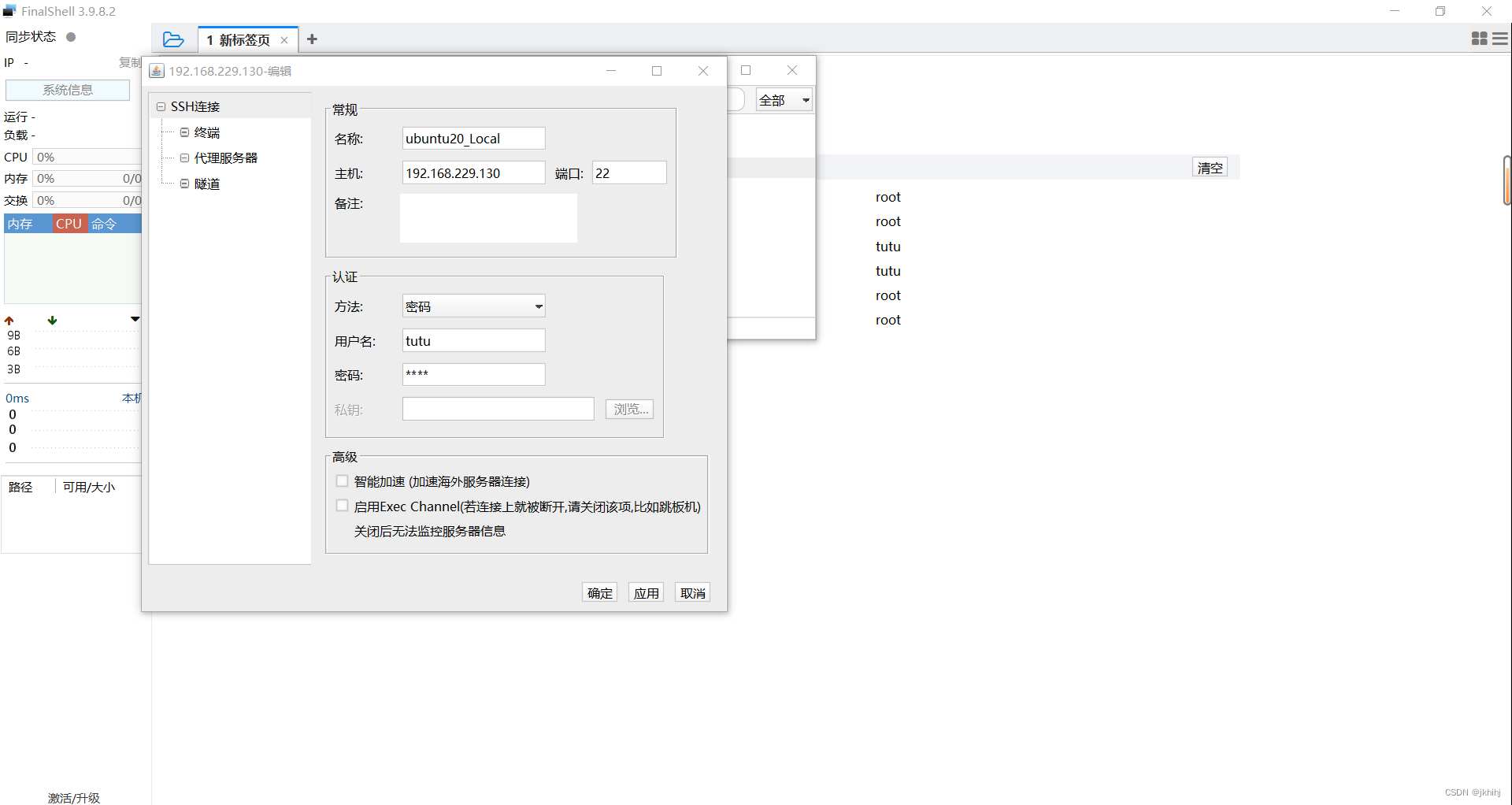This screenshot has height=805, width=1512.
Task: Collapse the SSH连接 tree branch
Action: (x=161, y=106)
